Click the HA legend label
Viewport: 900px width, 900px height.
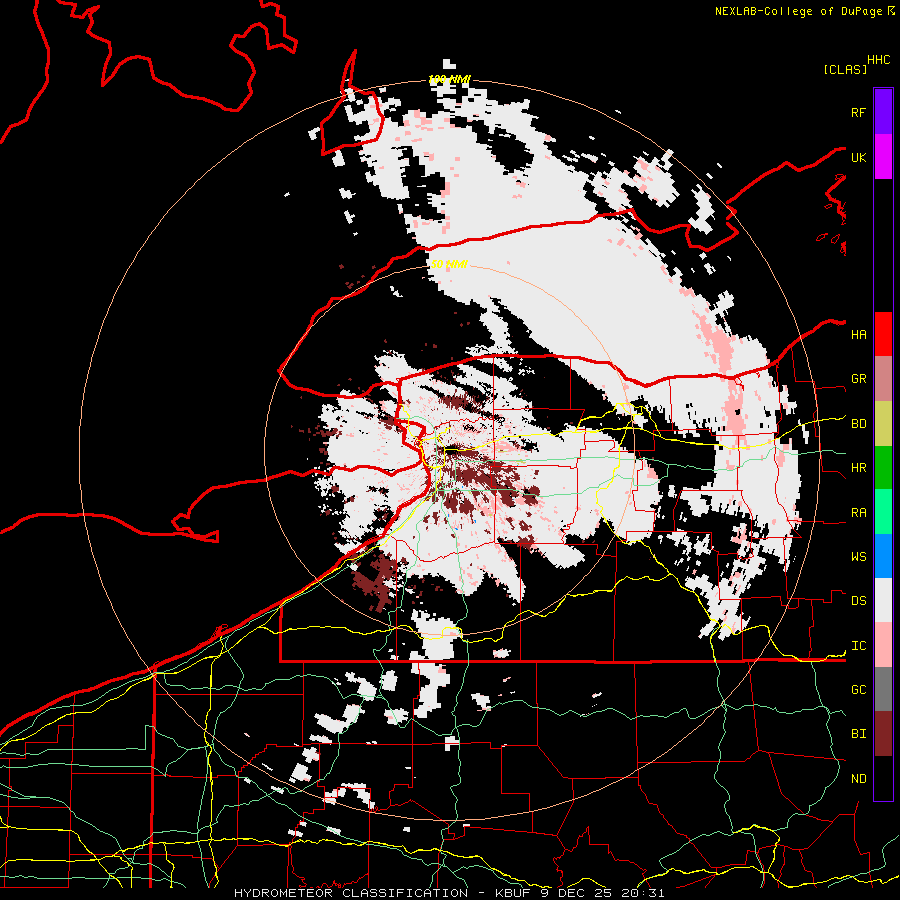coord(858,335)
